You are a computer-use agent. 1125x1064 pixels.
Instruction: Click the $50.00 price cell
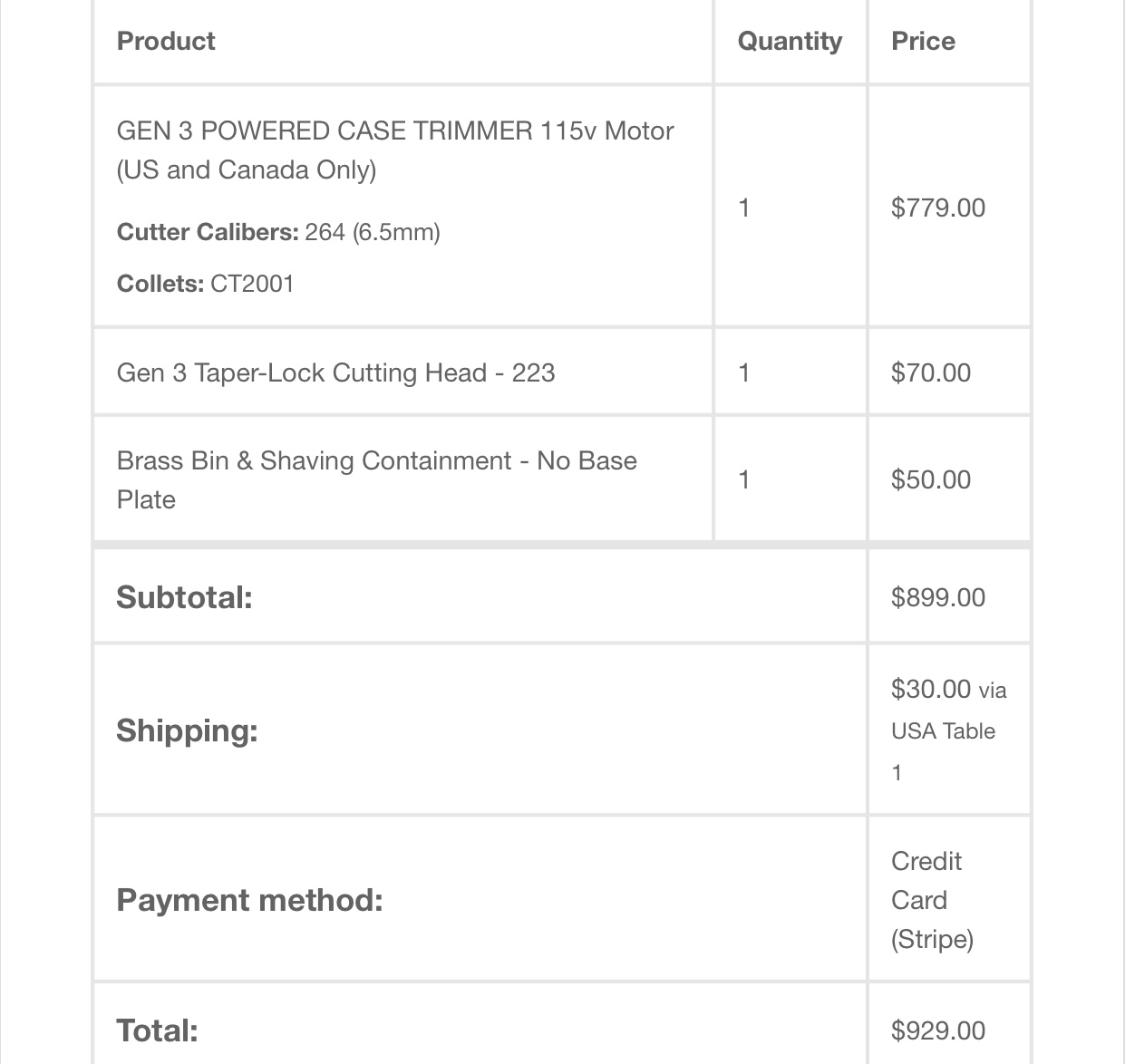[x=931, y=479]
